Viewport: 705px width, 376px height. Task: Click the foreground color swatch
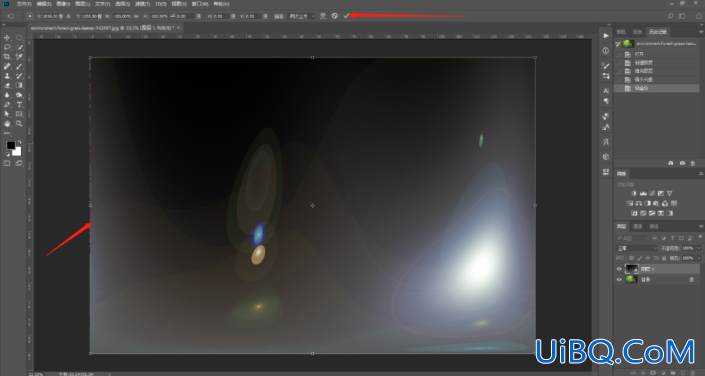[10, 145]
